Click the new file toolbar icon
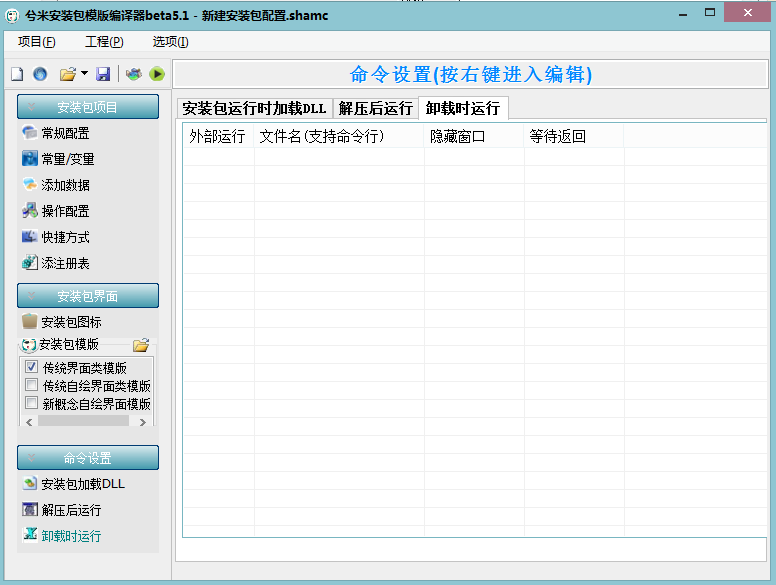The width and height of the screenshot is (776, 585). 16,74
